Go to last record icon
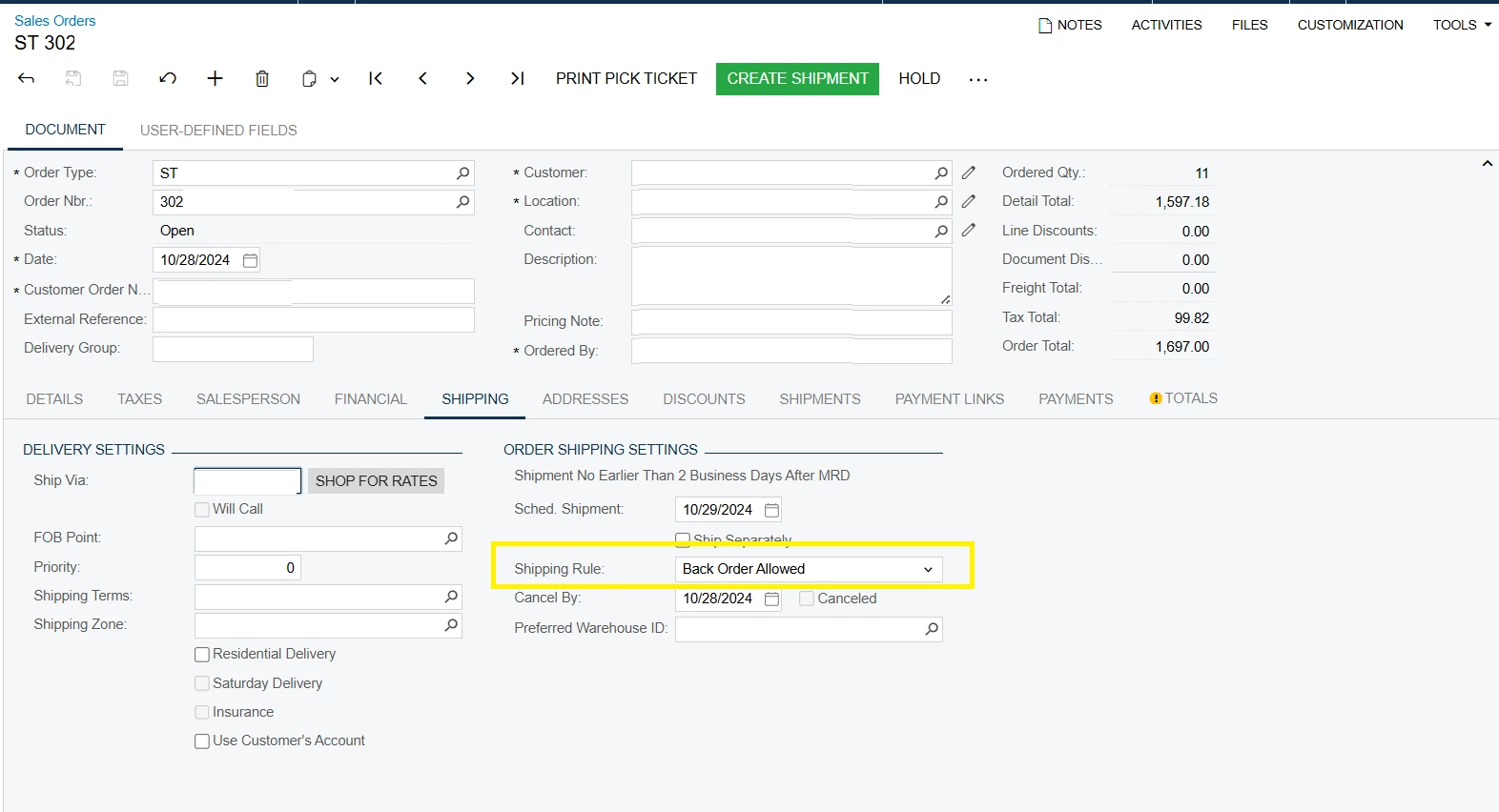 (x=518, y=78)
